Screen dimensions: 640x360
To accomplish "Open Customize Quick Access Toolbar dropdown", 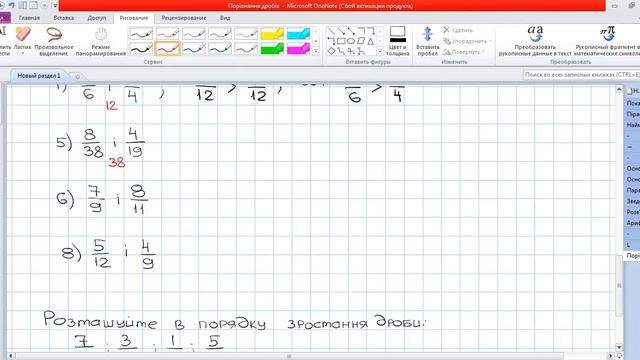I will tap(55, 6).
